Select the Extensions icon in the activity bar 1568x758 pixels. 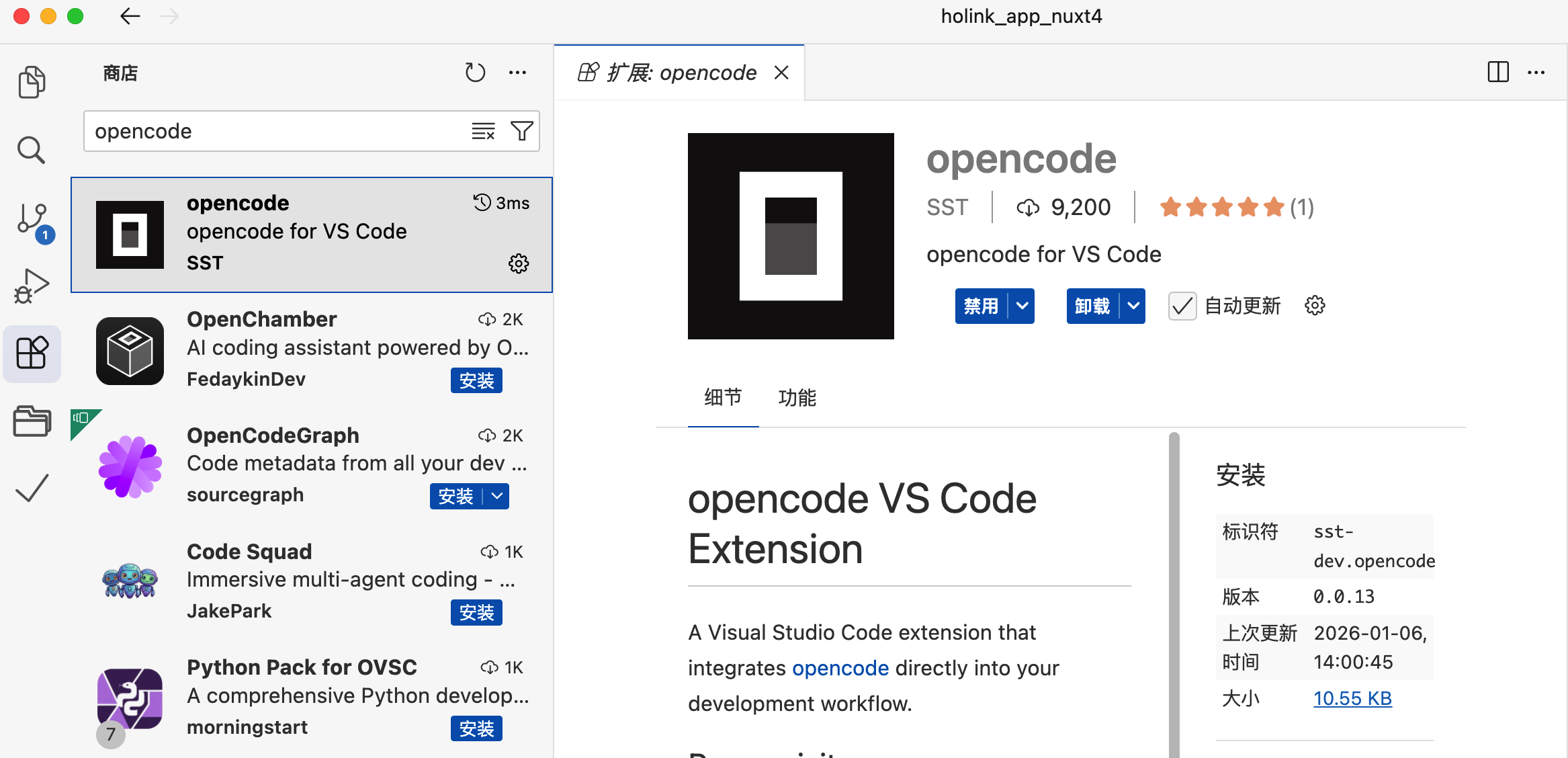[32, 353]
